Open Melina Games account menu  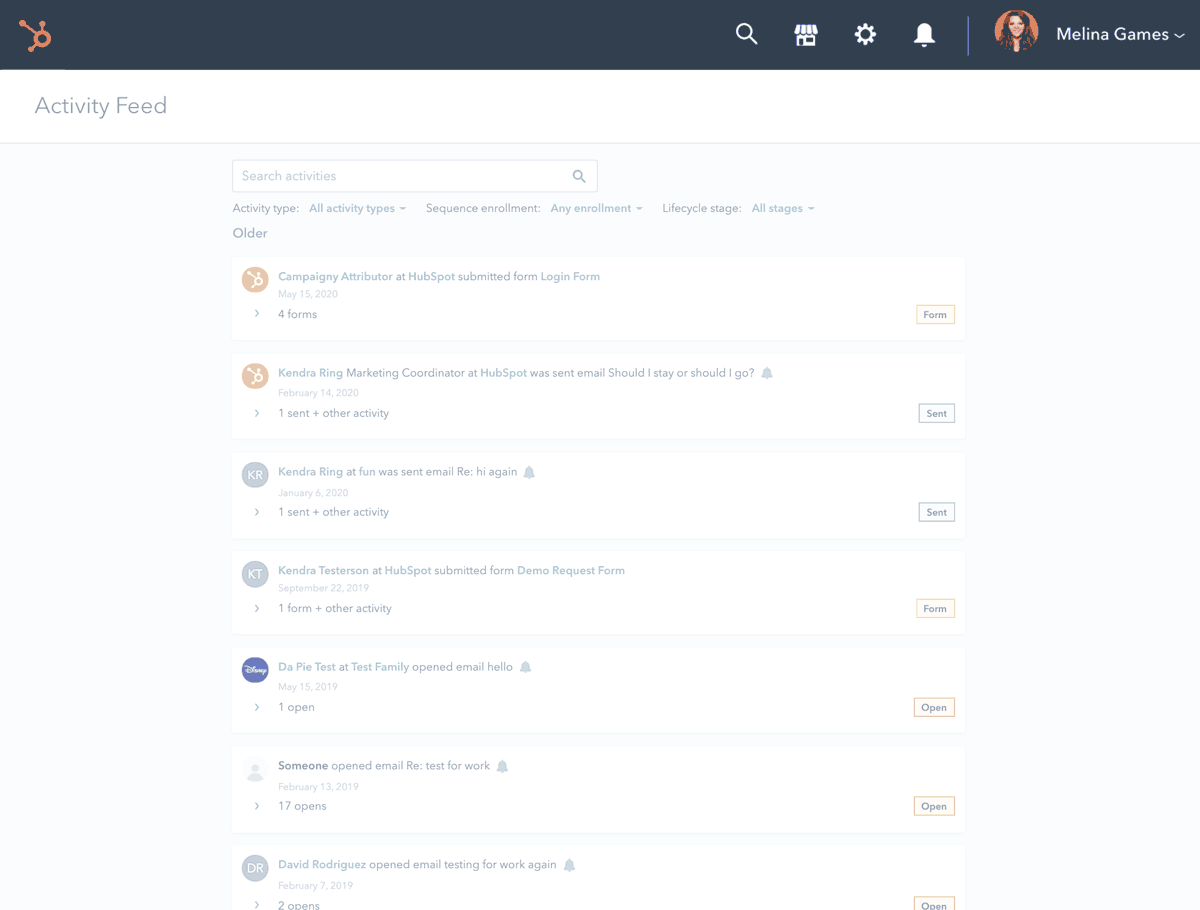tap(1119, 35)
